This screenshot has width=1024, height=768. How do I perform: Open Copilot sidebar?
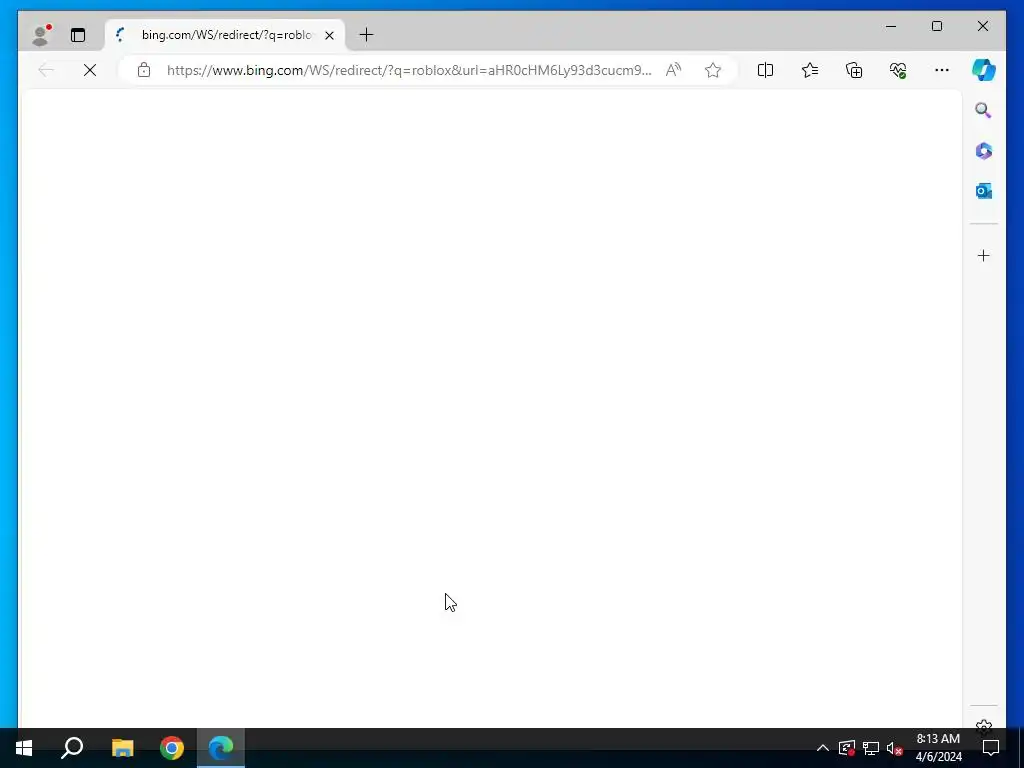(984, 70)
